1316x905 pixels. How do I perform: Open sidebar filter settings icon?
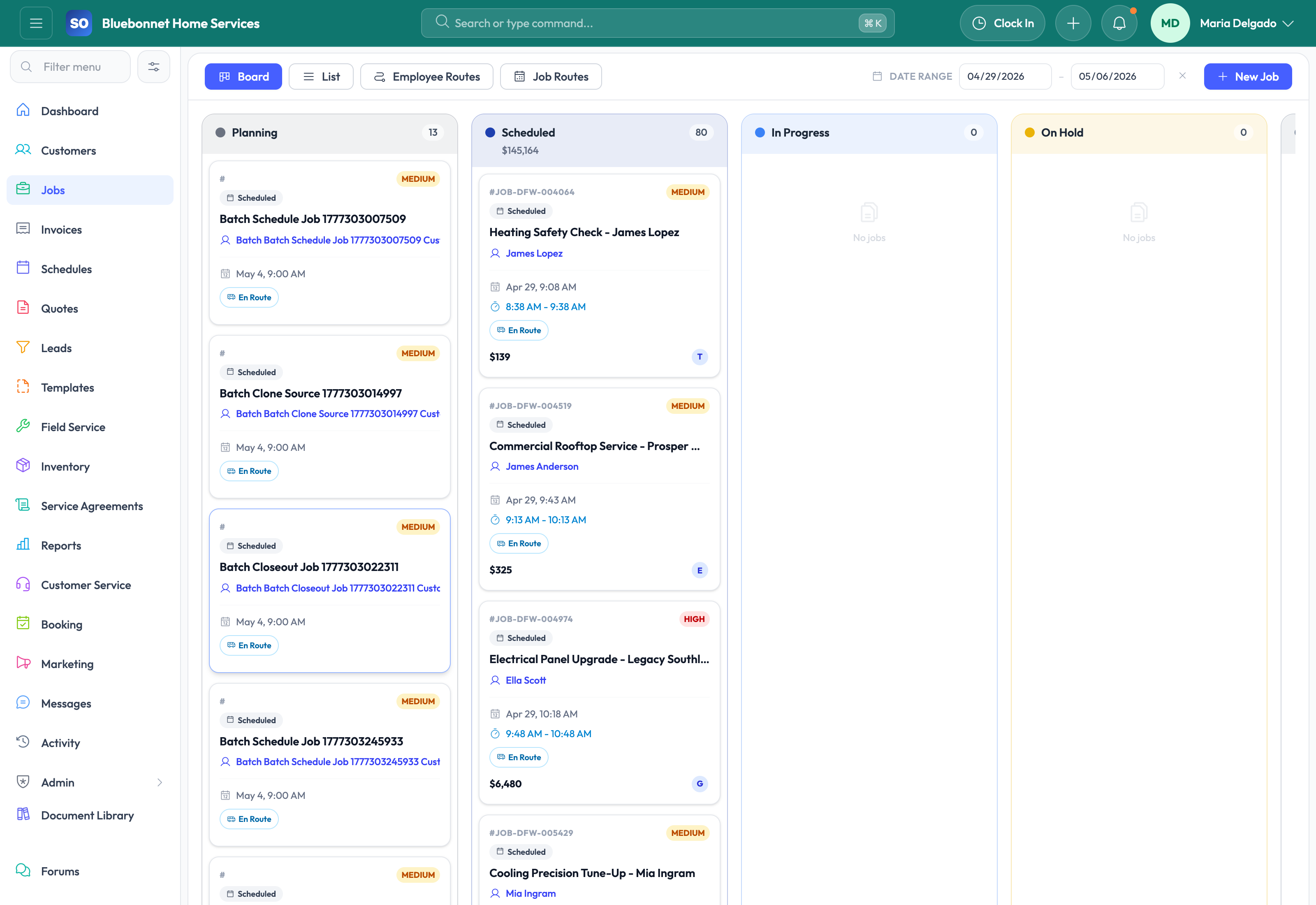pos(153,67)
